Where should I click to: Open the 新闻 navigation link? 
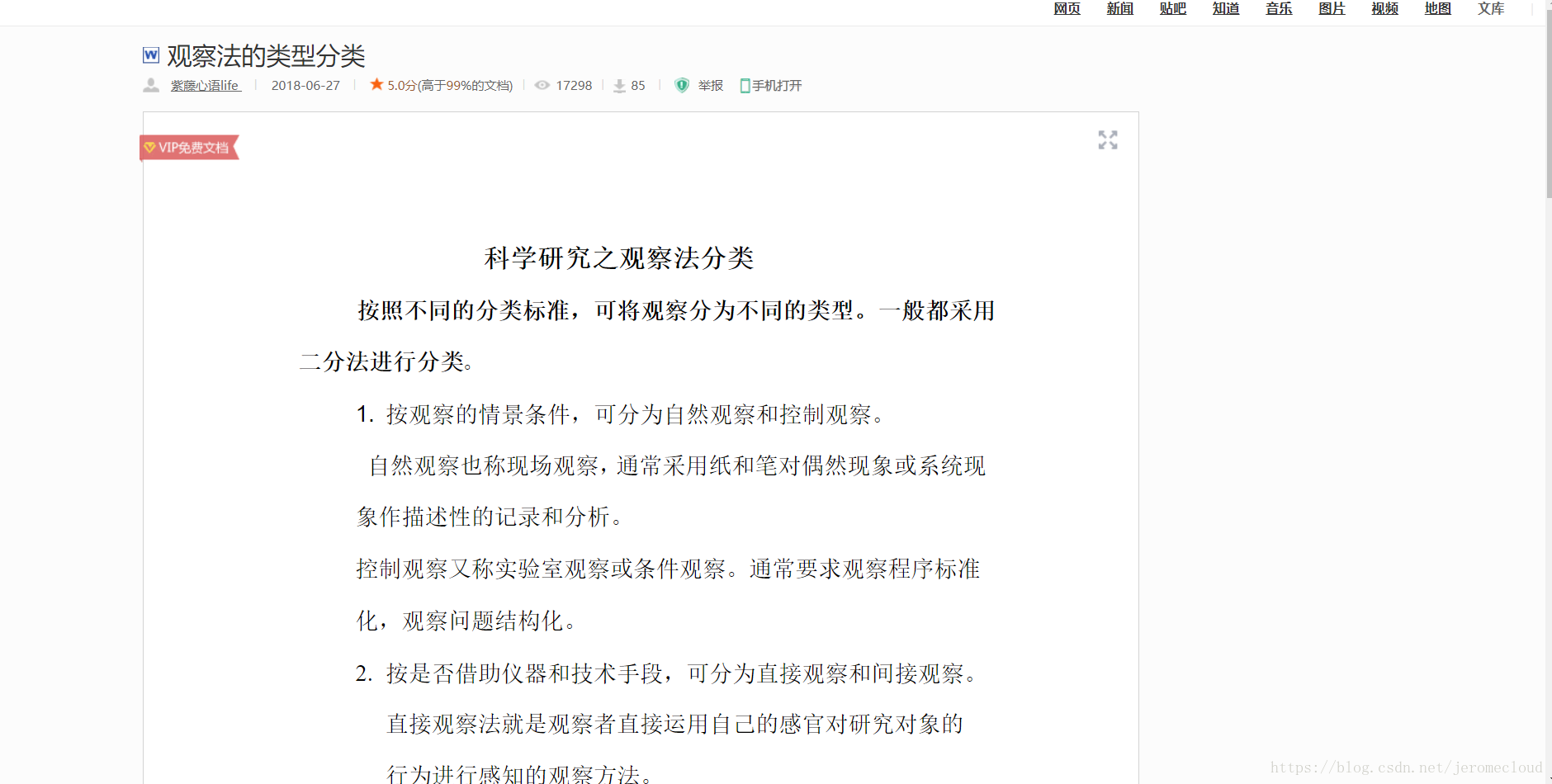point(1119,9)
